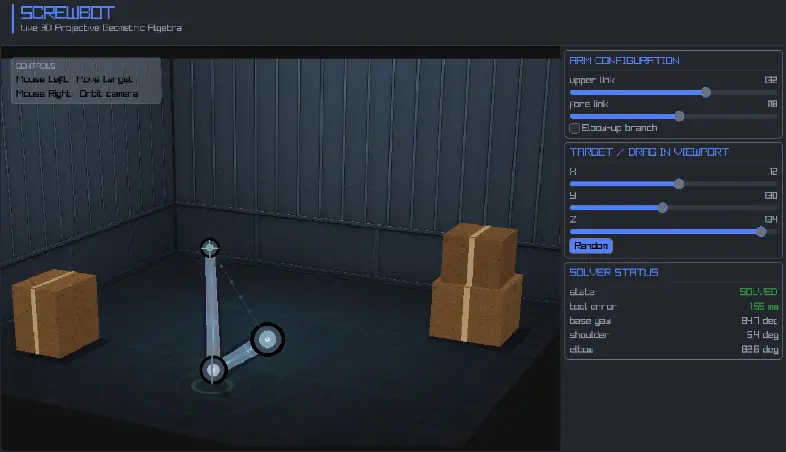Screen dimensions: 786x452
Task: Click the upper link value 132
Action: (x=770, y=80)
